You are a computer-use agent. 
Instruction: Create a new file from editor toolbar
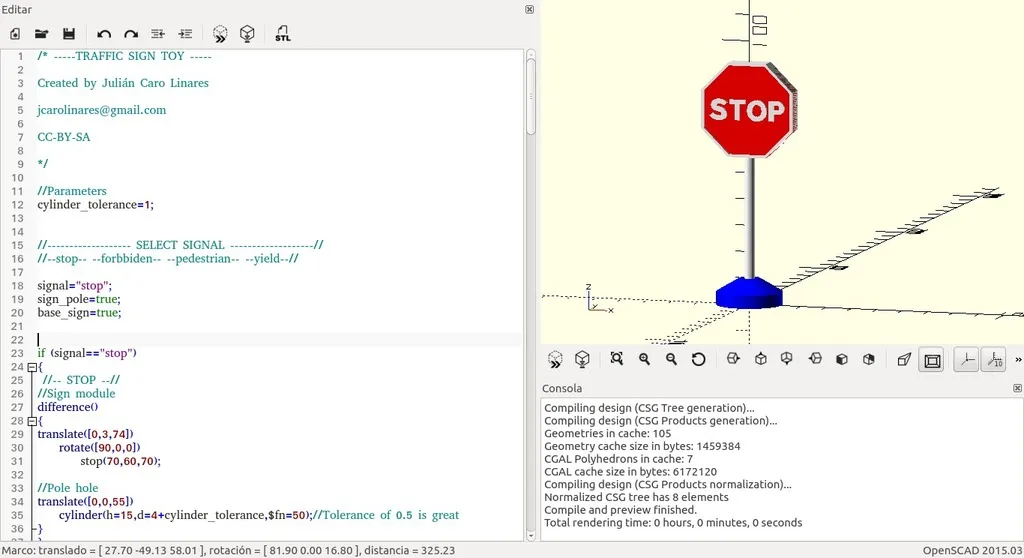pyautogui.click(x=15, y=34)
